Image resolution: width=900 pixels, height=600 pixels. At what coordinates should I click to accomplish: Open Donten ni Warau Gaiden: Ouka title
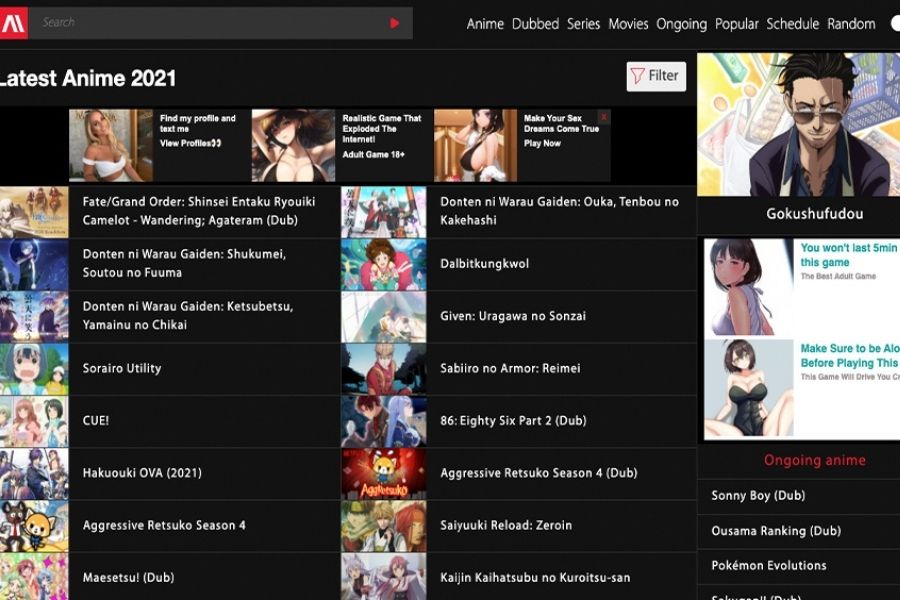click(560, 211)
